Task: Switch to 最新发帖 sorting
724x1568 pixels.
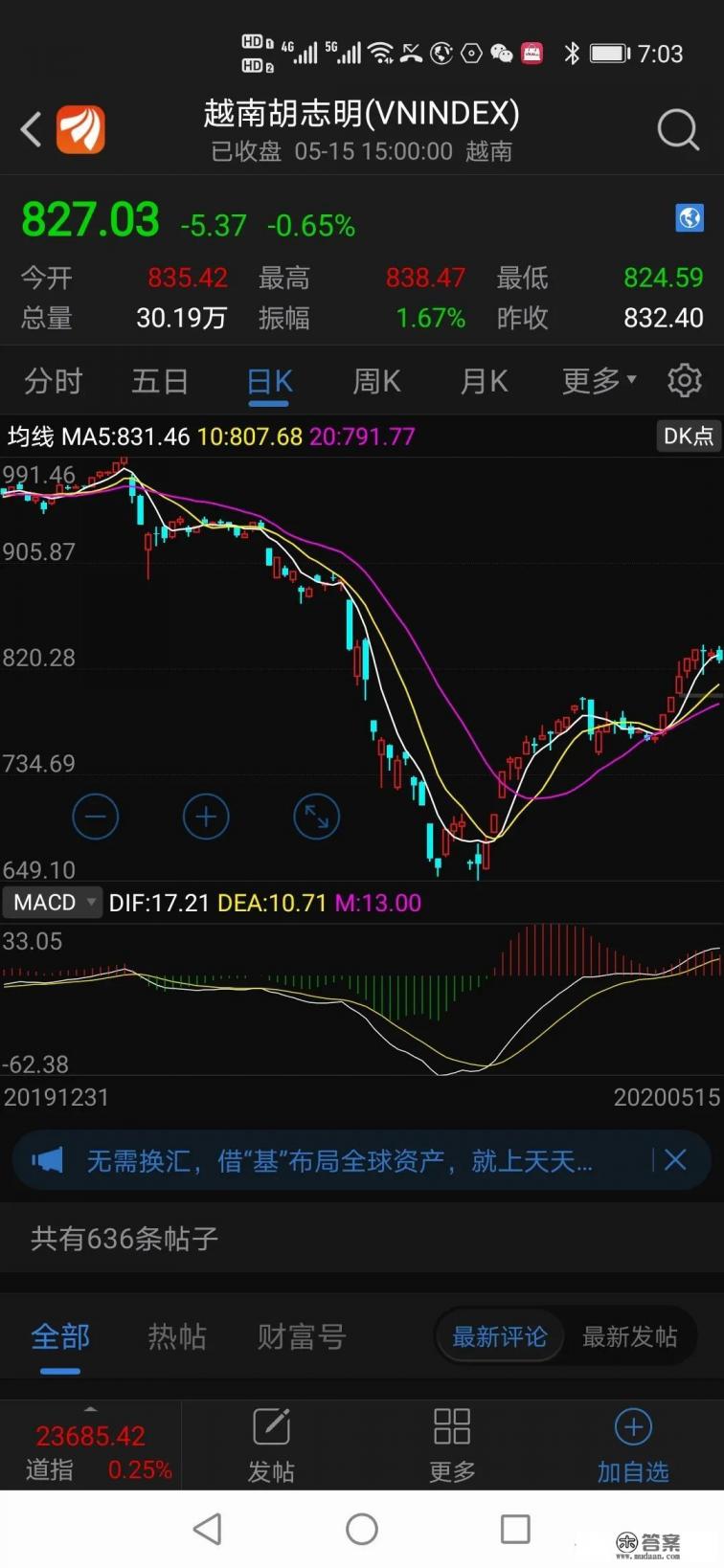Action: tap(629, 1336)
